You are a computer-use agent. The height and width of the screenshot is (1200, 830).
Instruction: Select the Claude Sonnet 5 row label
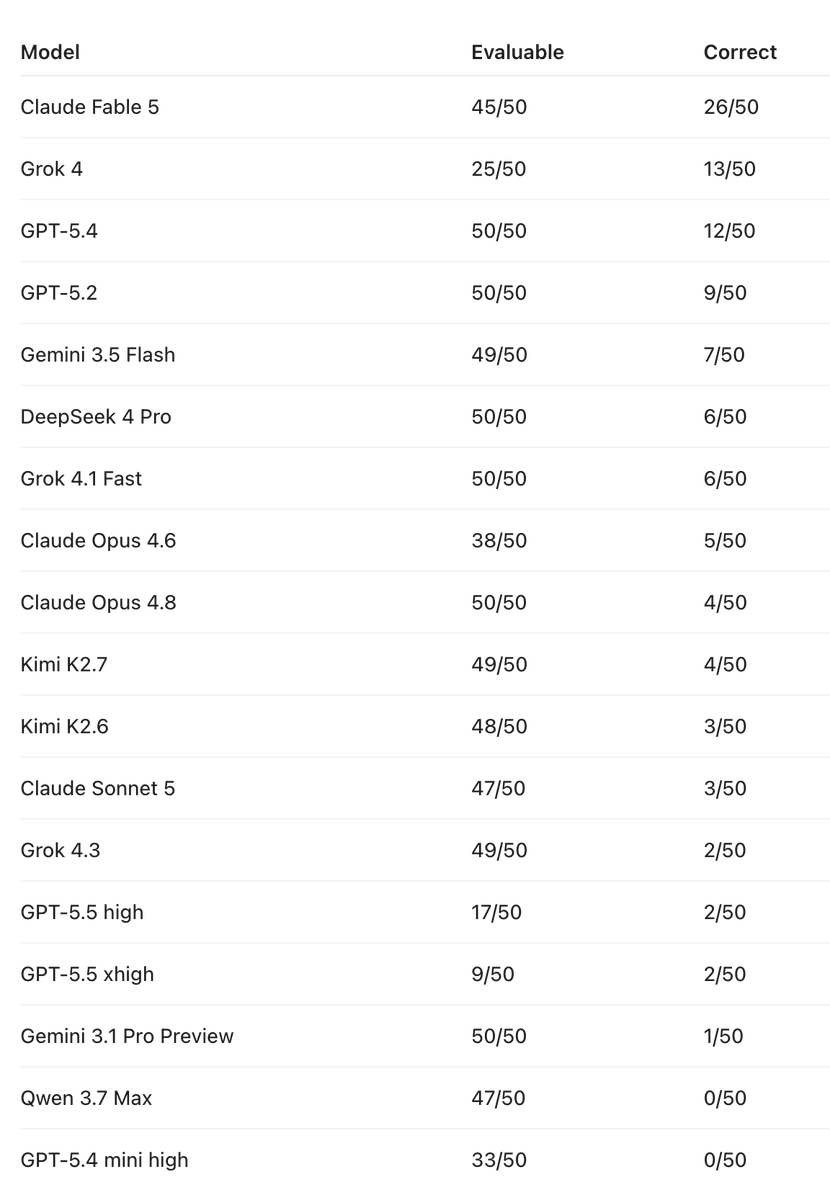tap(98, 789)
